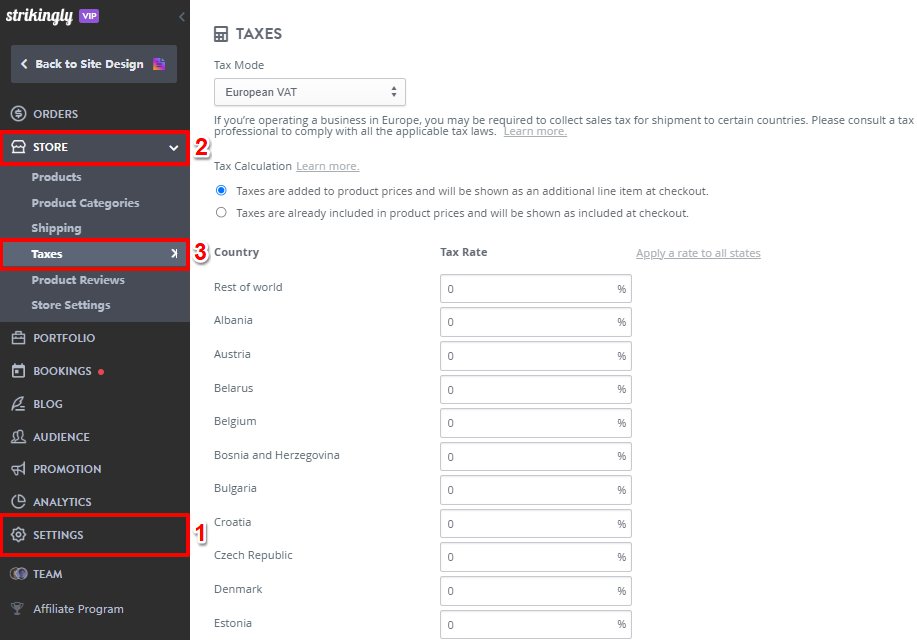Click the Orders dollar-sign icon

point(18,113)
